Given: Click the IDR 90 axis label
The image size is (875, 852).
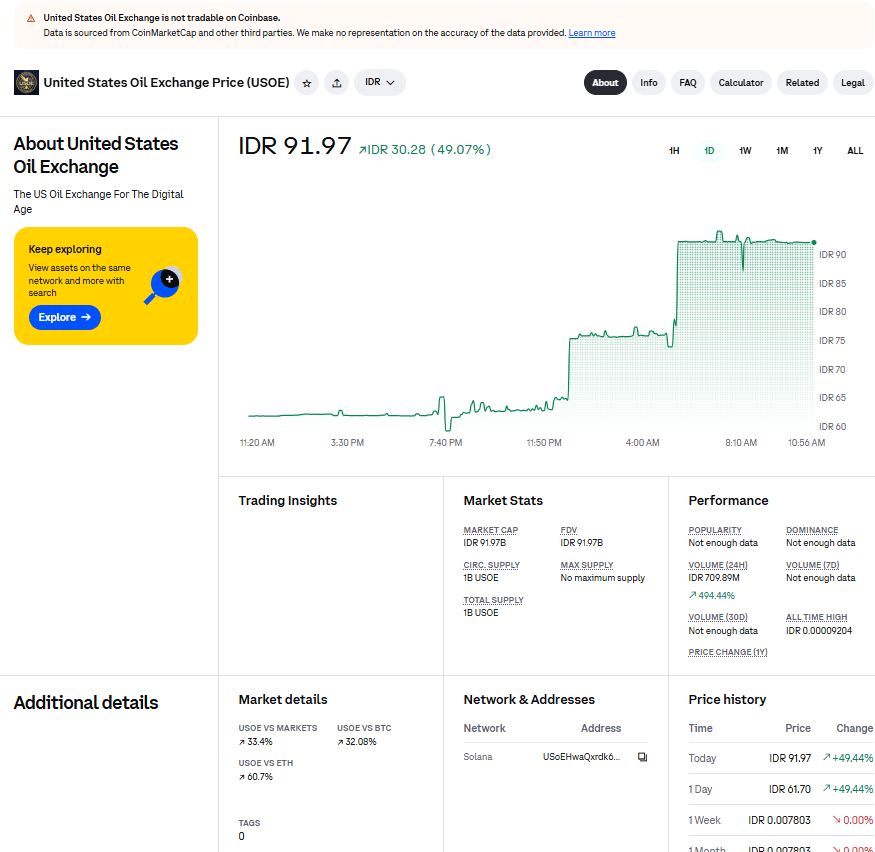Looking at the screenshot, I should pos(832,254).
